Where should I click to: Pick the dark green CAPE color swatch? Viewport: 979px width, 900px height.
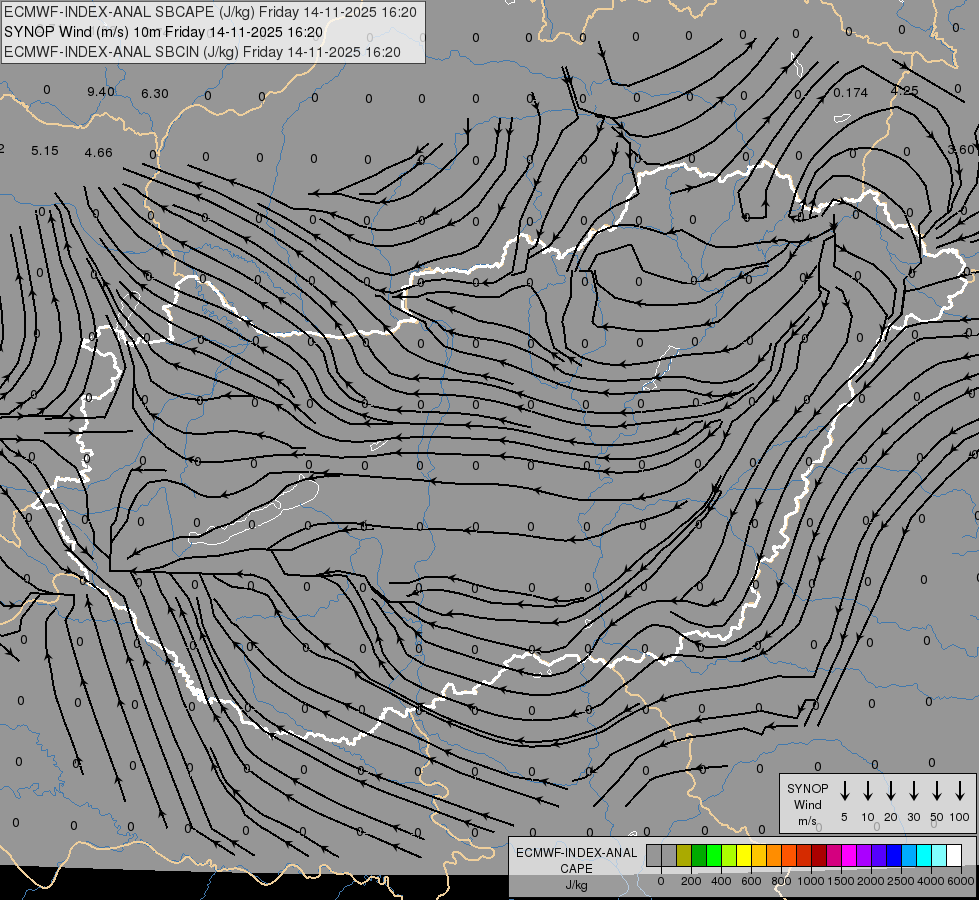pyautogui.click(x=699, y=855)
